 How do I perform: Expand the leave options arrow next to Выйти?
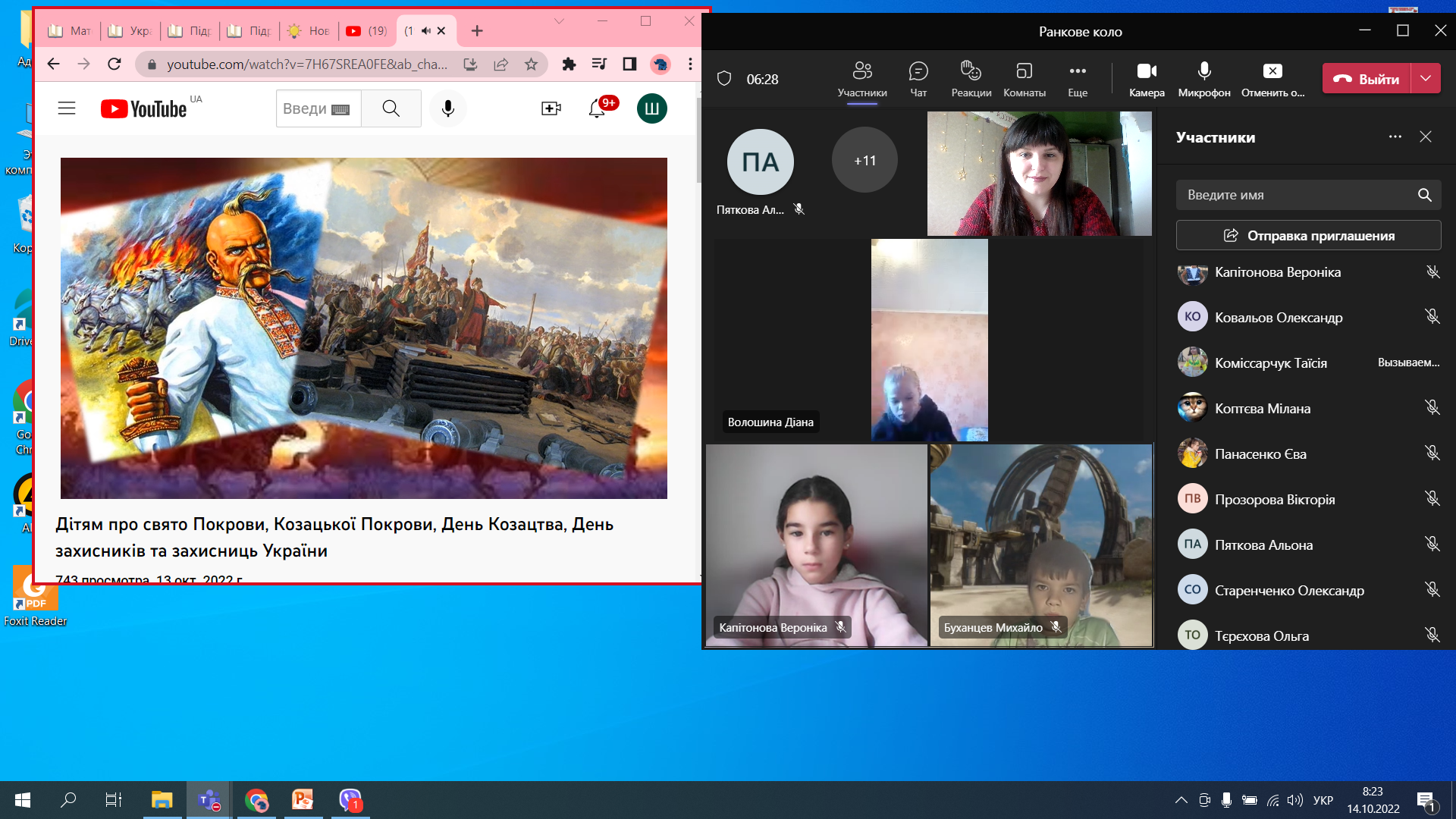click(x=1426, y=79)
